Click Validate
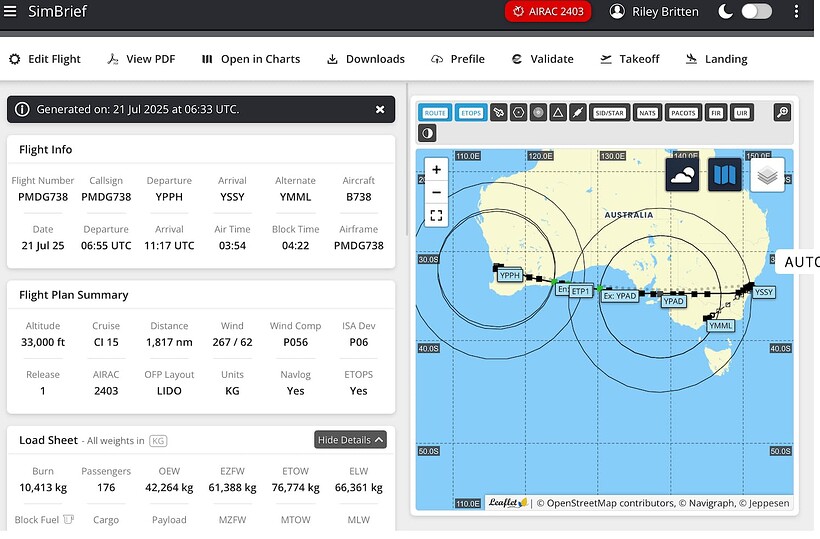820x539 pixels. point(542,59)
